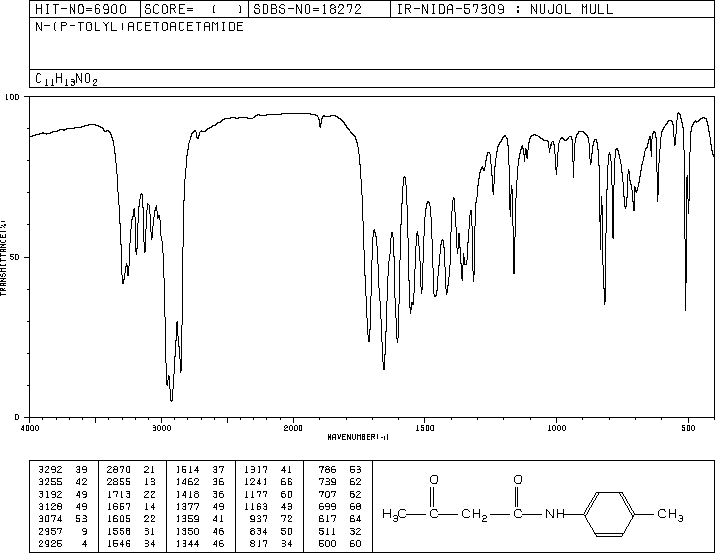Select peak value 817 in peak table
Screen dimensions: 715x553
(259, 543)
